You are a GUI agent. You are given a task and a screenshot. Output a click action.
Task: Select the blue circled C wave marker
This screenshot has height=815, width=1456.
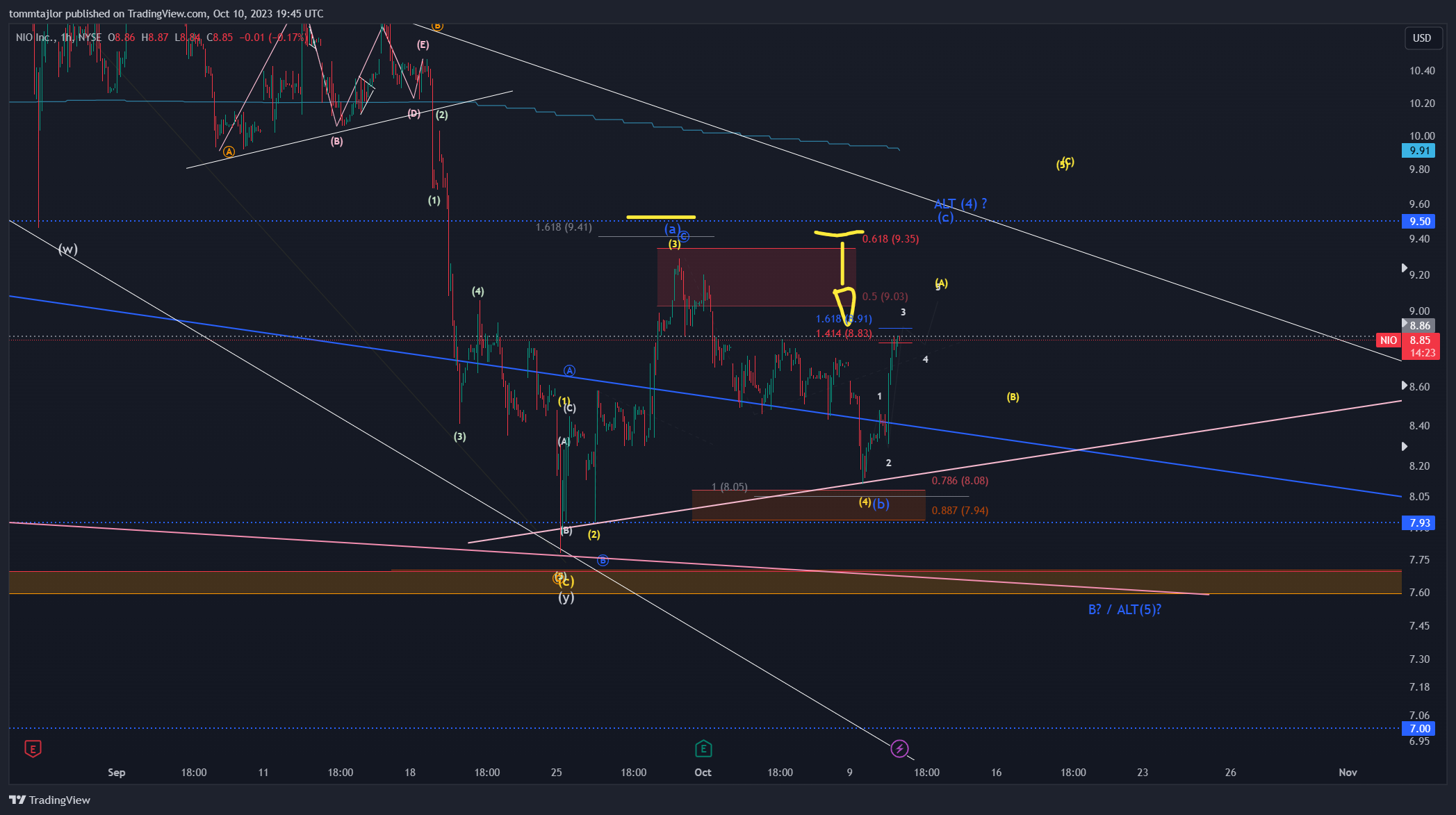point(684,236)
